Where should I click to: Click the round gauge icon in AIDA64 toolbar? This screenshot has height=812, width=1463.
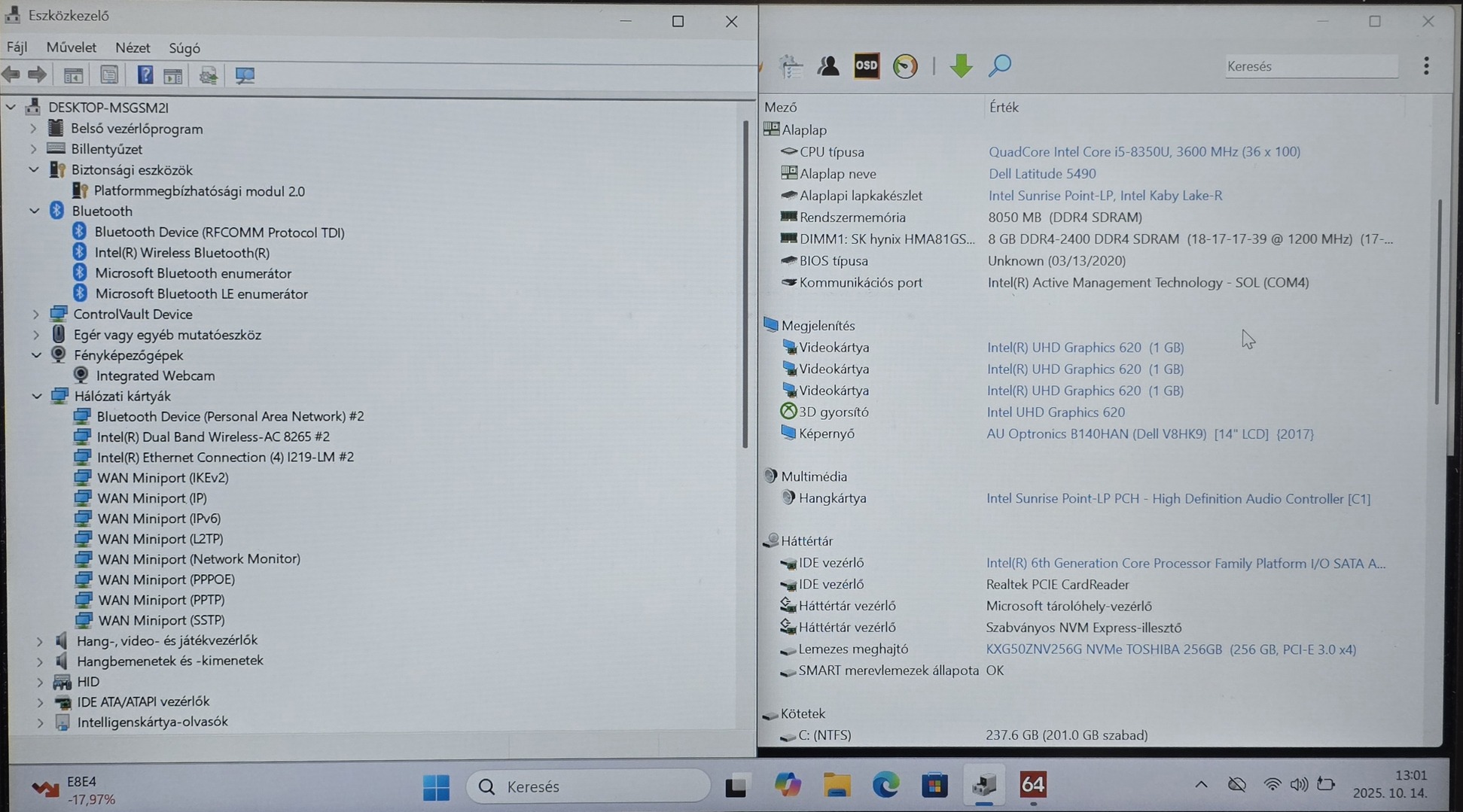(905, 66)
